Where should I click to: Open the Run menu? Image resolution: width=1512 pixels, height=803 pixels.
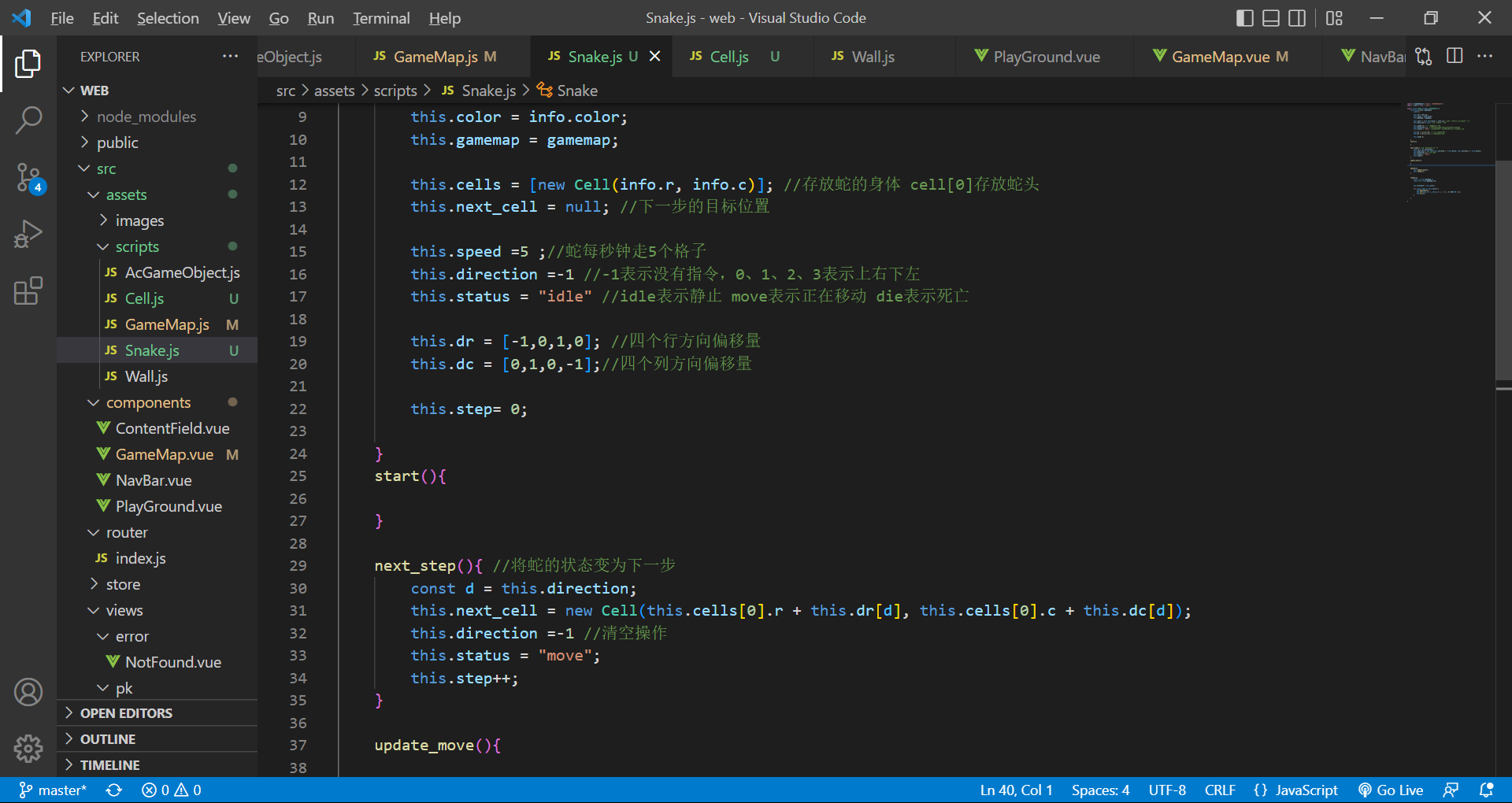(321, 18)
